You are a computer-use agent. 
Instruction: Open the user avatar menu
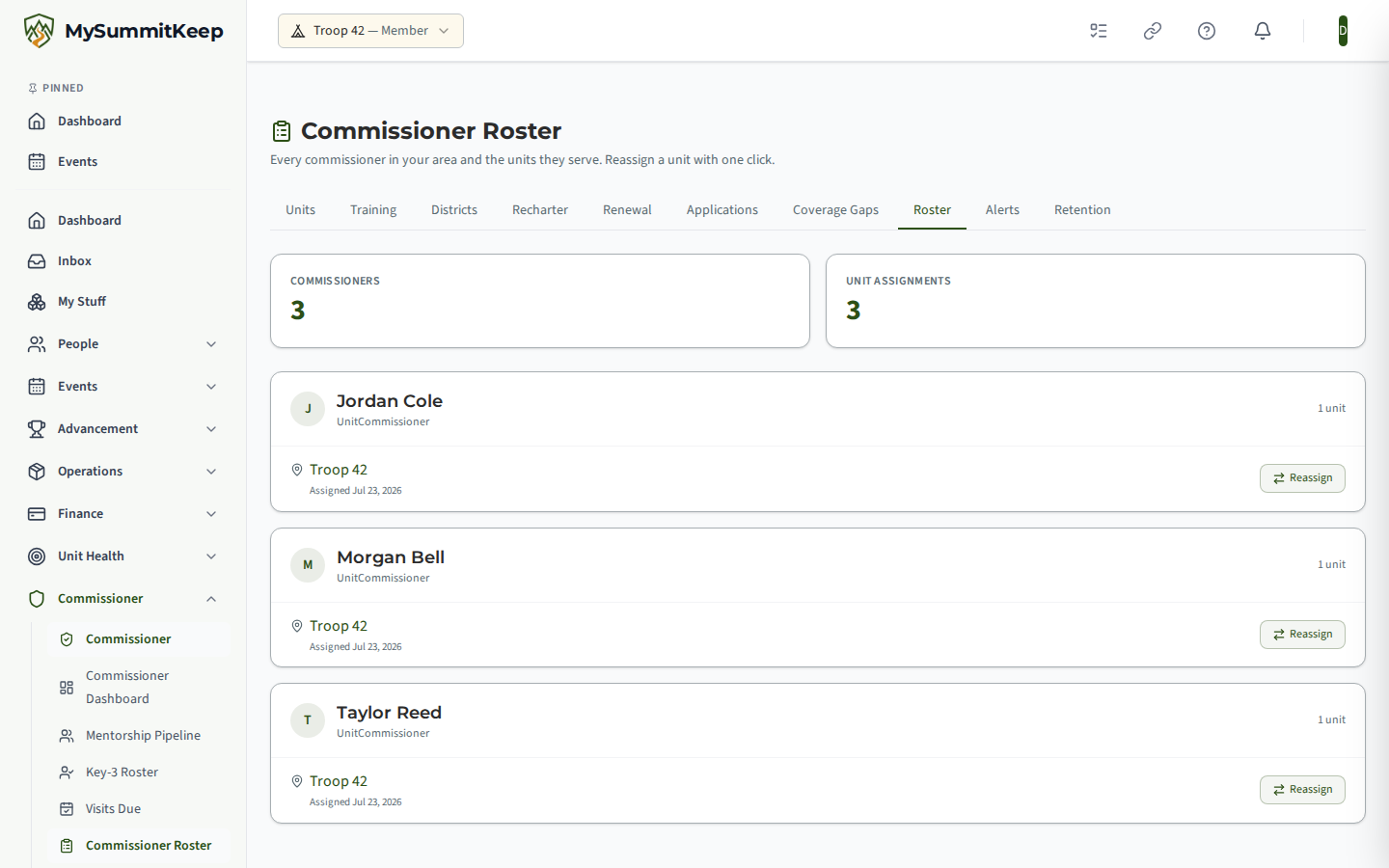click(1343, 31)
